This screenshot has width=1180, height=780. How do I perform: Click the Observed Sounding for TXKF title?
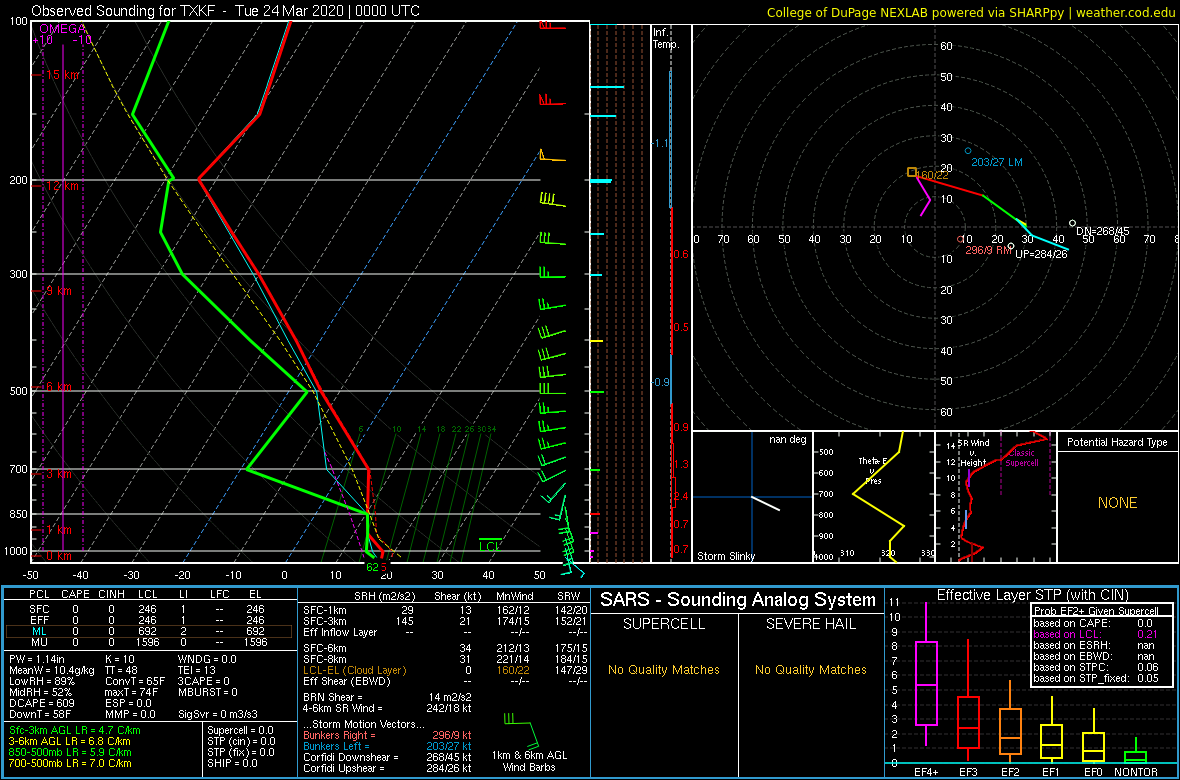click(x=226, y=11)
